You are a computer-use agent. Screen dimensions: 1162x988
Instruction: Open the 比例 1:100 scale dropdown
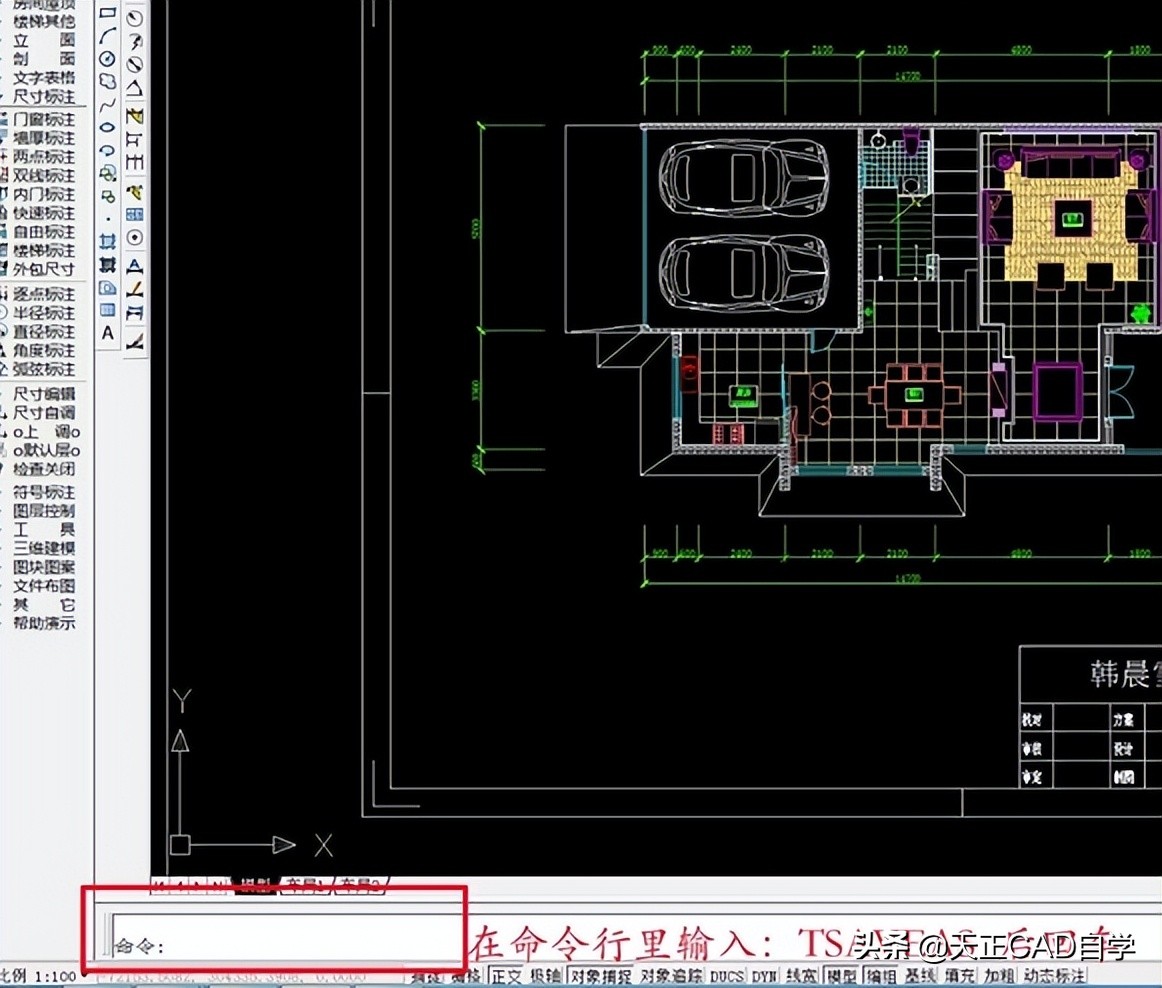point(38,976)
